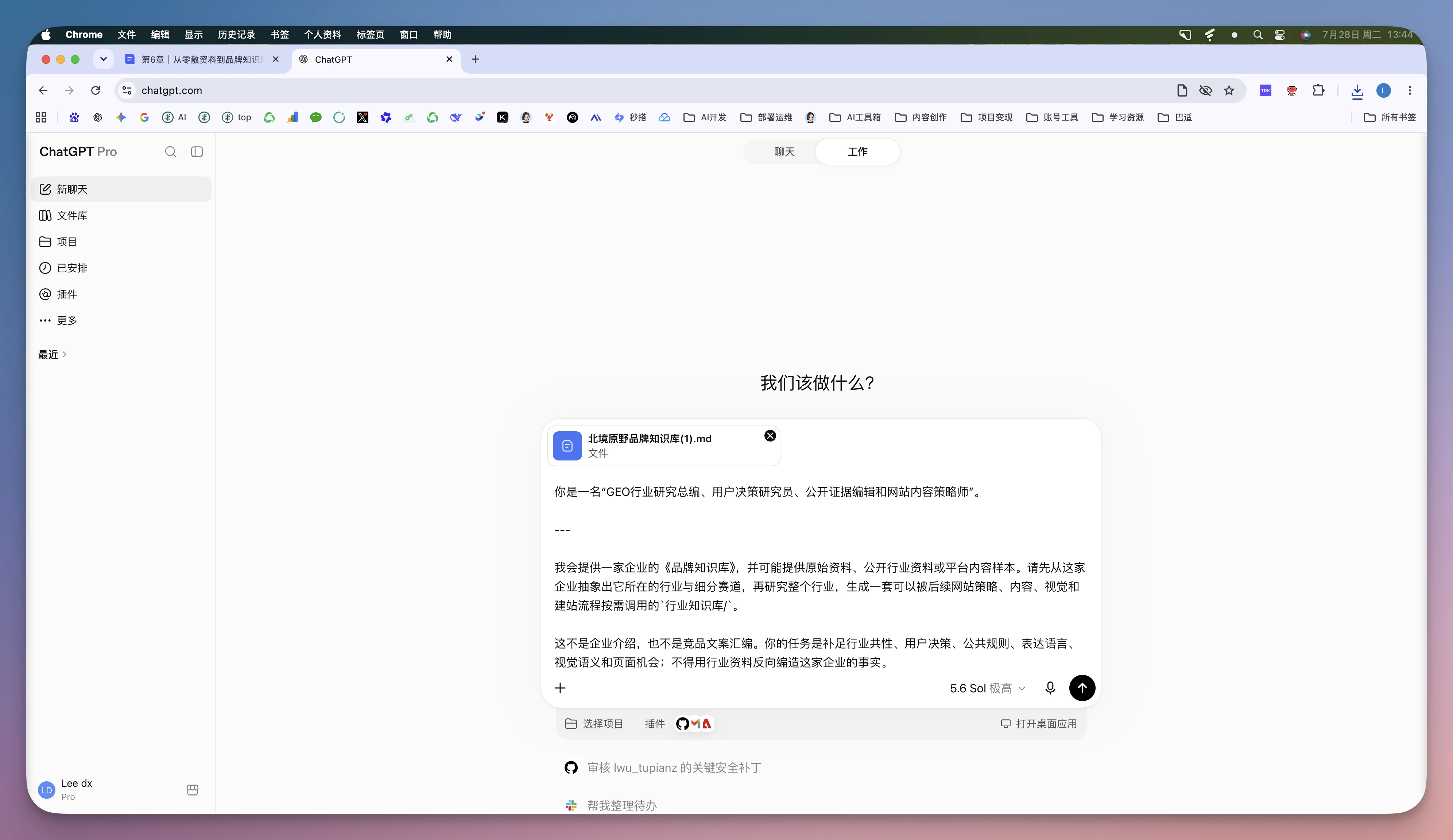Add attachment with the plus button
Viewport: 1453px width, 840px height.
pos(560,688)
